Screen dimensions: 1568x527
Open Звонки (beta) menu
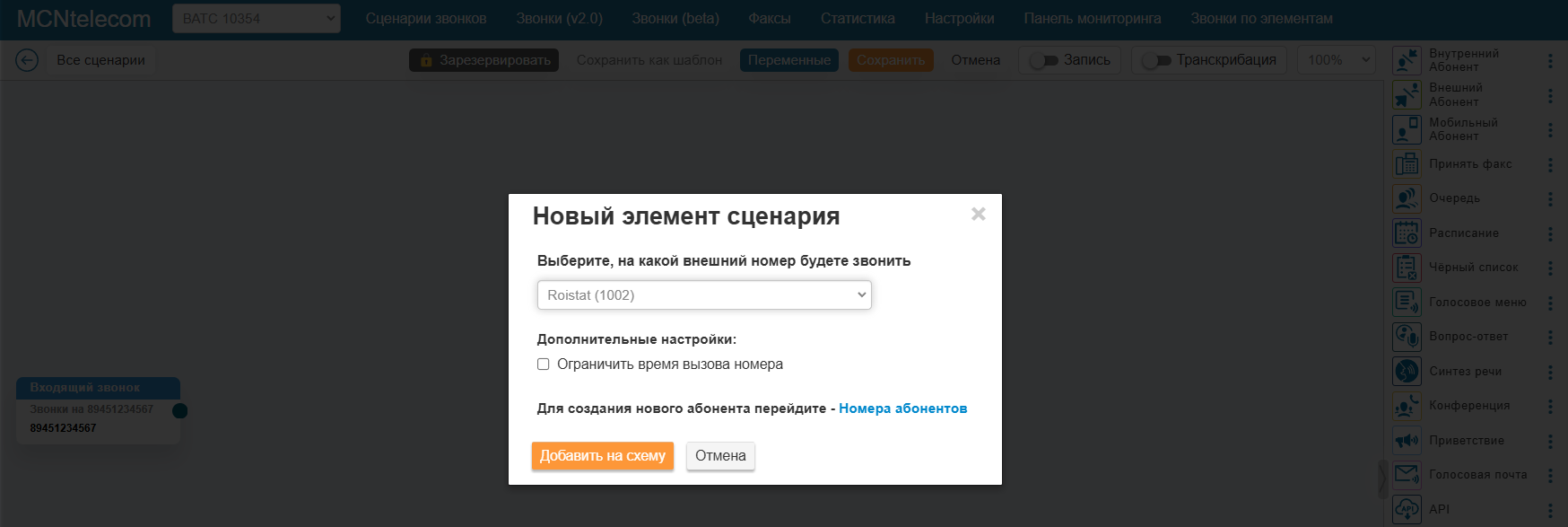(675, 19)
